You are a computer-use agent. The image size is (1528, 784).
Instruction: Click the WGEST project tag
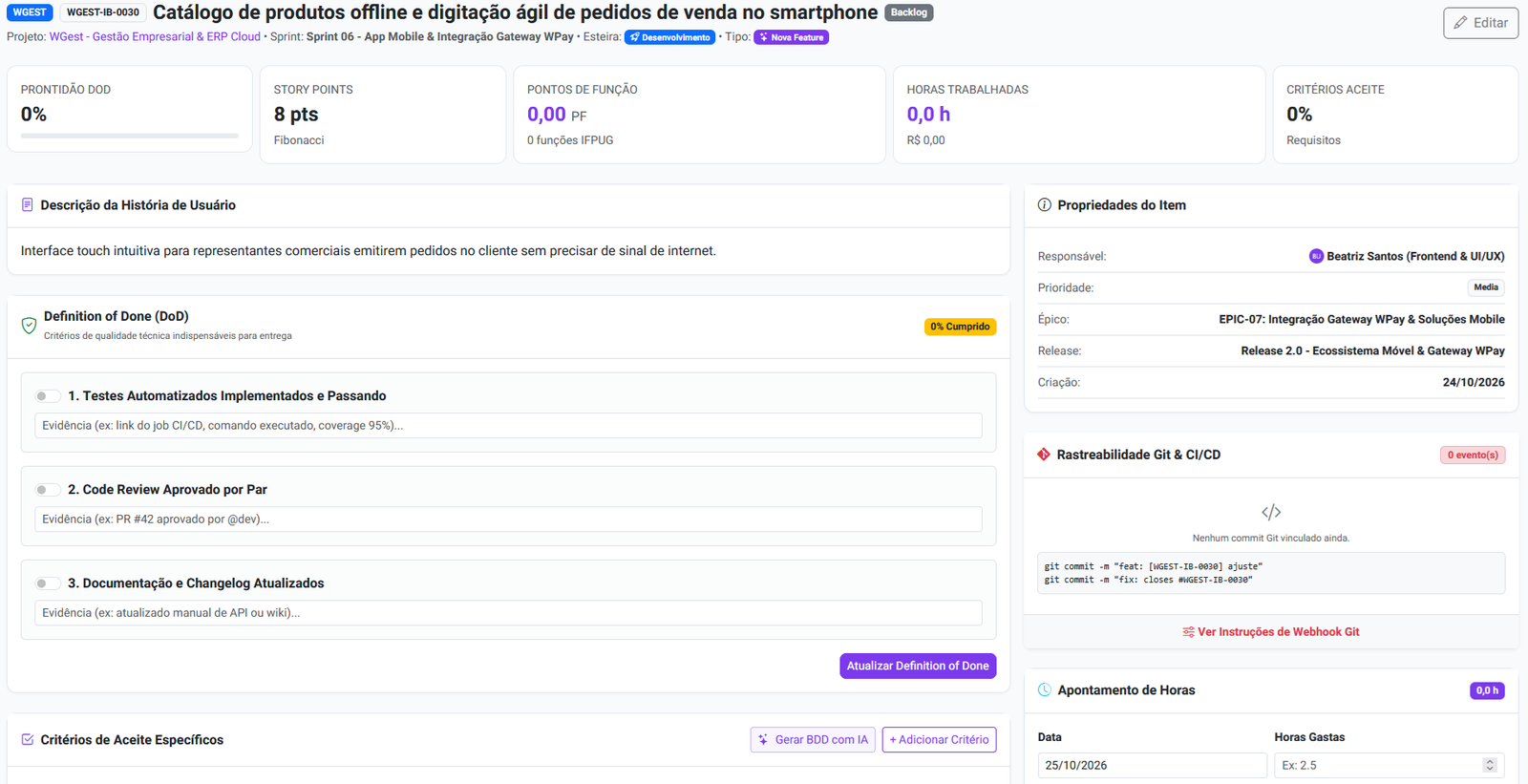(30, 12)
